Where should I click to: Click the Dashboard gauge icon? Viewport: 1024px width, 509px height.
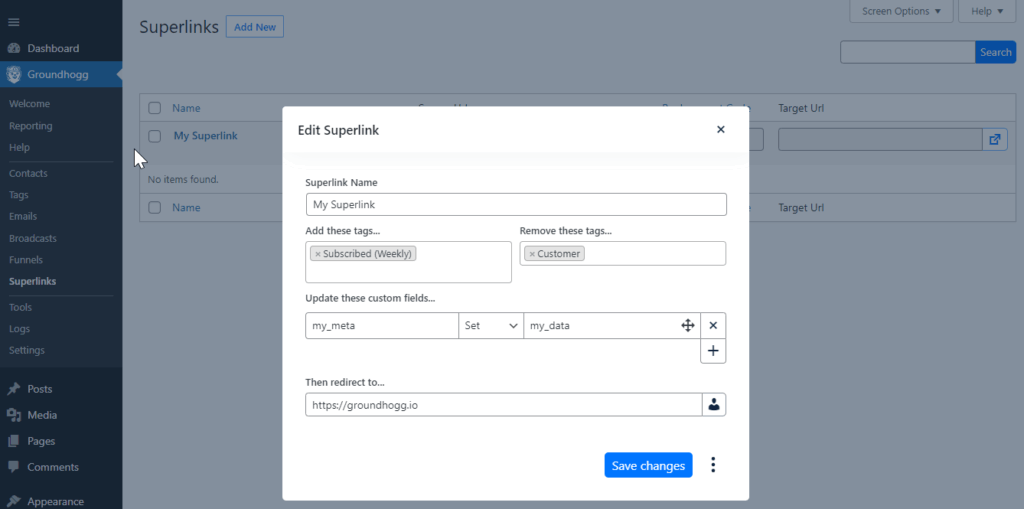pos(14,48)
